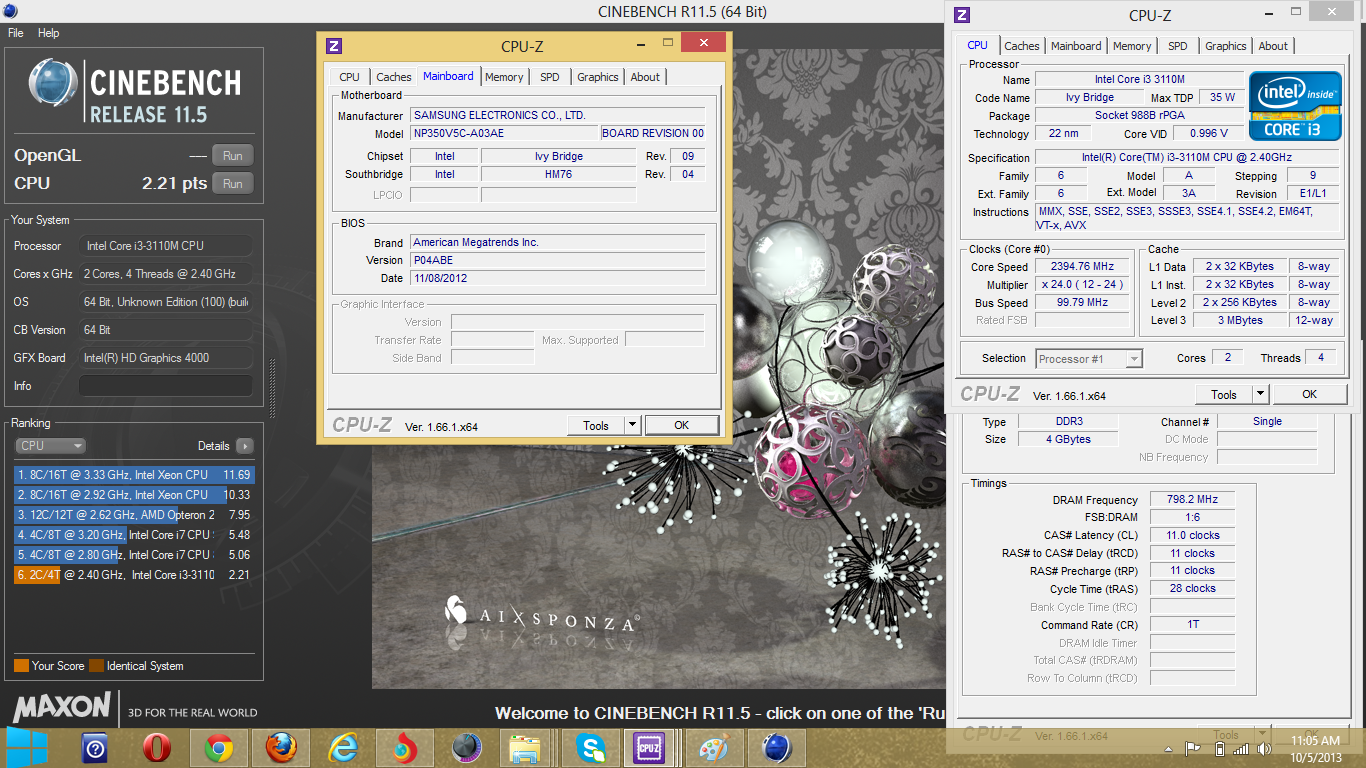Click the orange flame taskbar icon
The height and width of the screenshot is (768, 1366).
coord(404,748)
